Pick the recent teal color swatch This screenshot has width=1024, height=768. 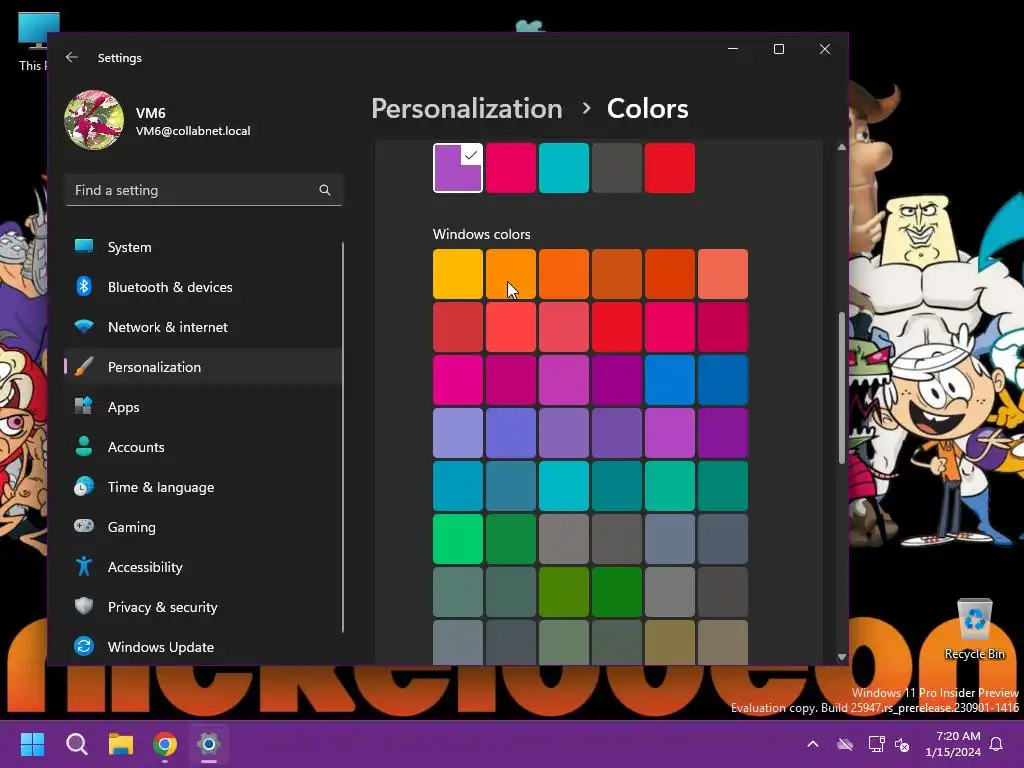pos(564,168)
